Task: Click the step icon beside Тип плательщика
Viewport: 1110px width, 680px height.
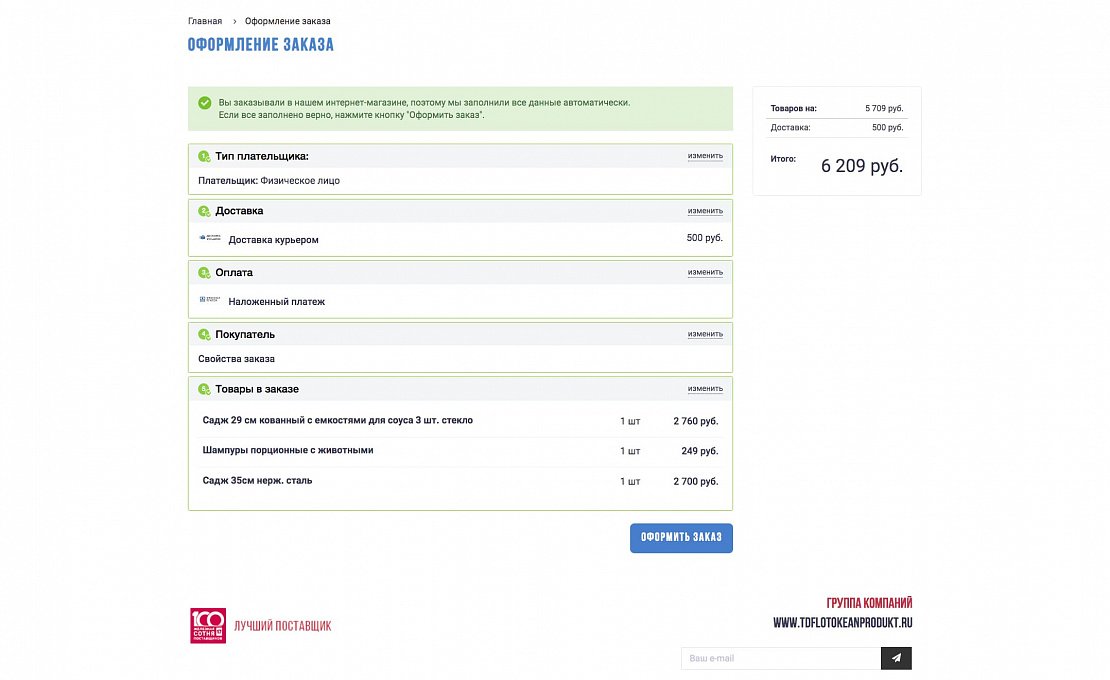Action: point(204,156)
